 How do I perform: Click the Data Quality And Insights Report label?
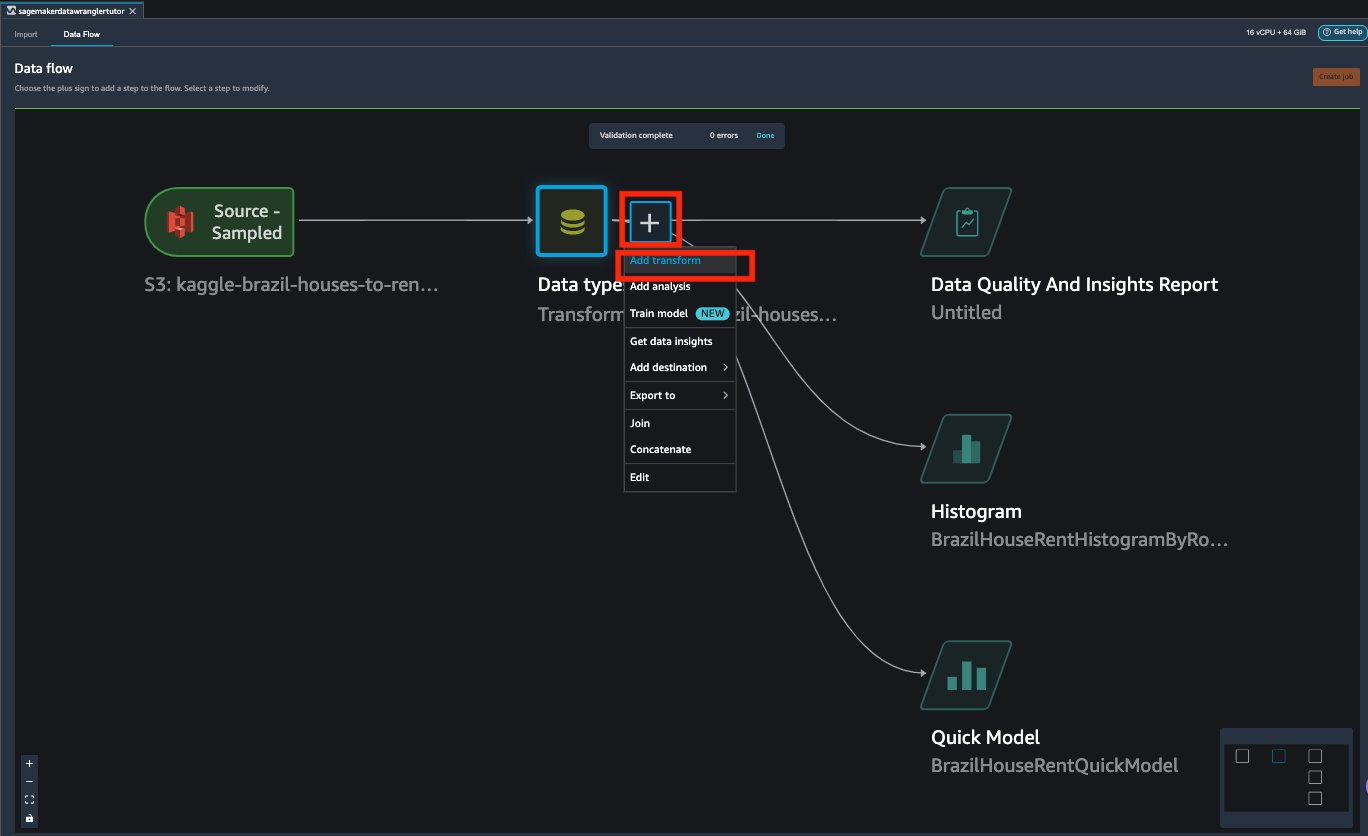pyautogui.click(x=1074, y=284)
